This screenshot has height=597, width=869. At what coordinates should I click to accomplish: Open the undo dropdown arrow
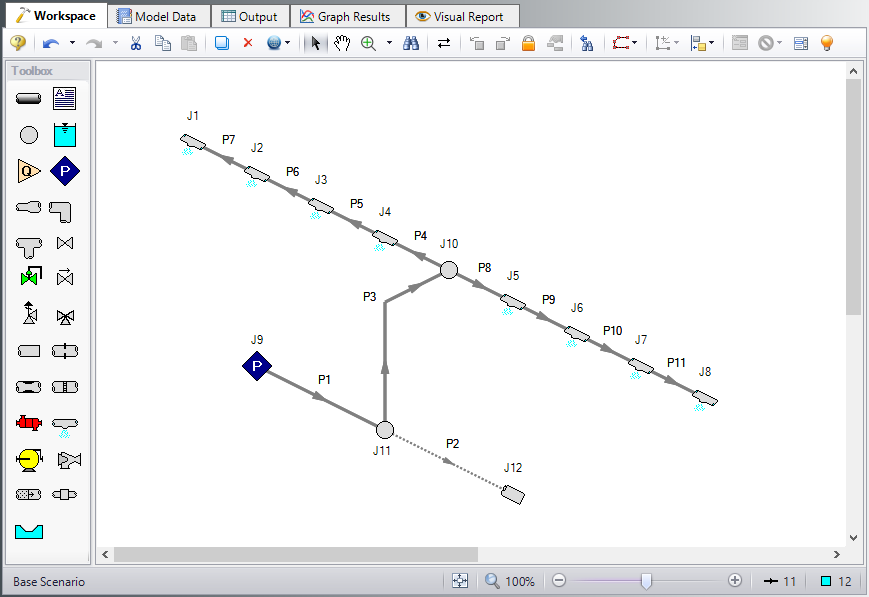[72, 43]
